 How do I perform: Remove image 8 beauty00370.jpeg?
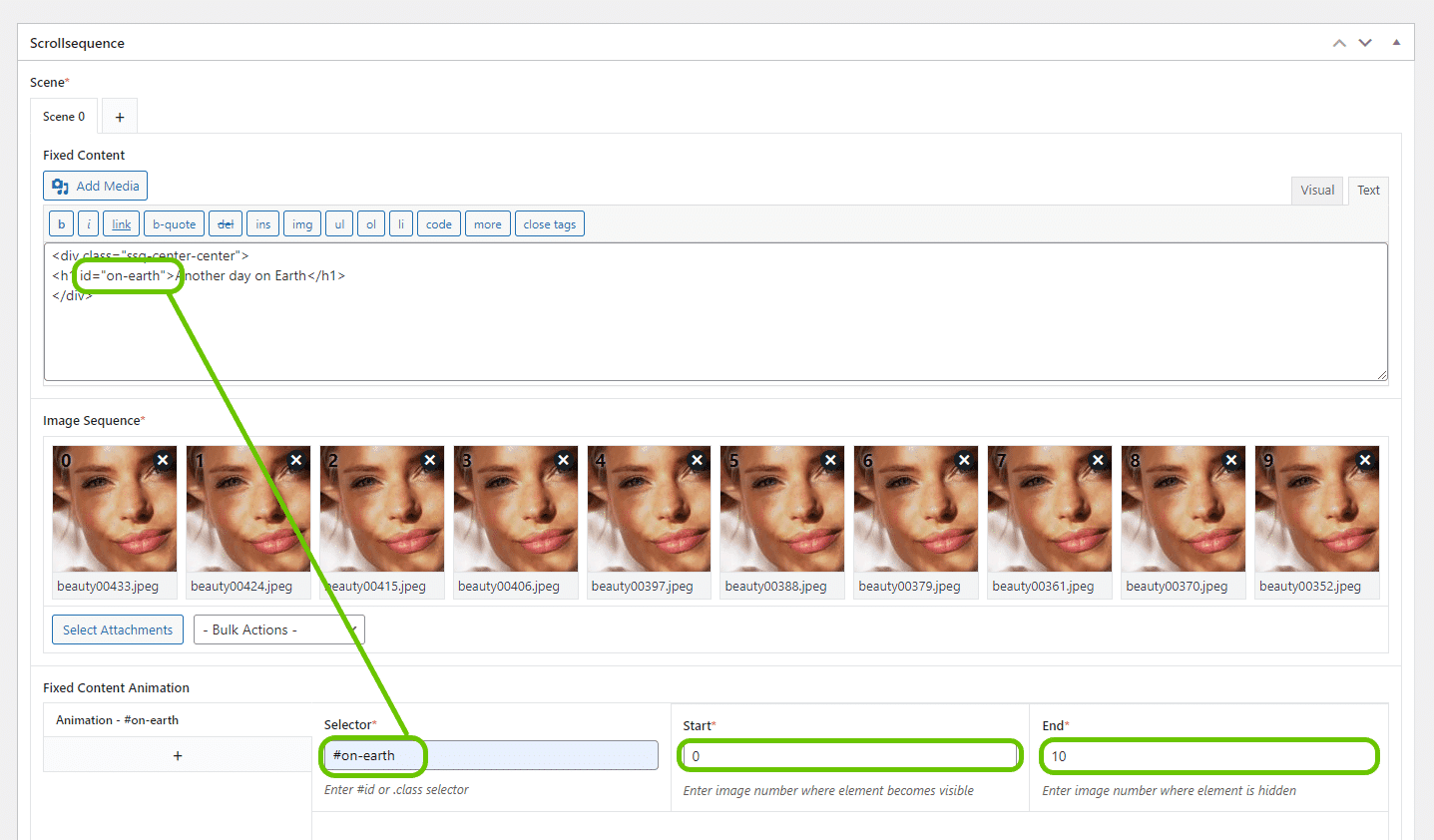1231,460
